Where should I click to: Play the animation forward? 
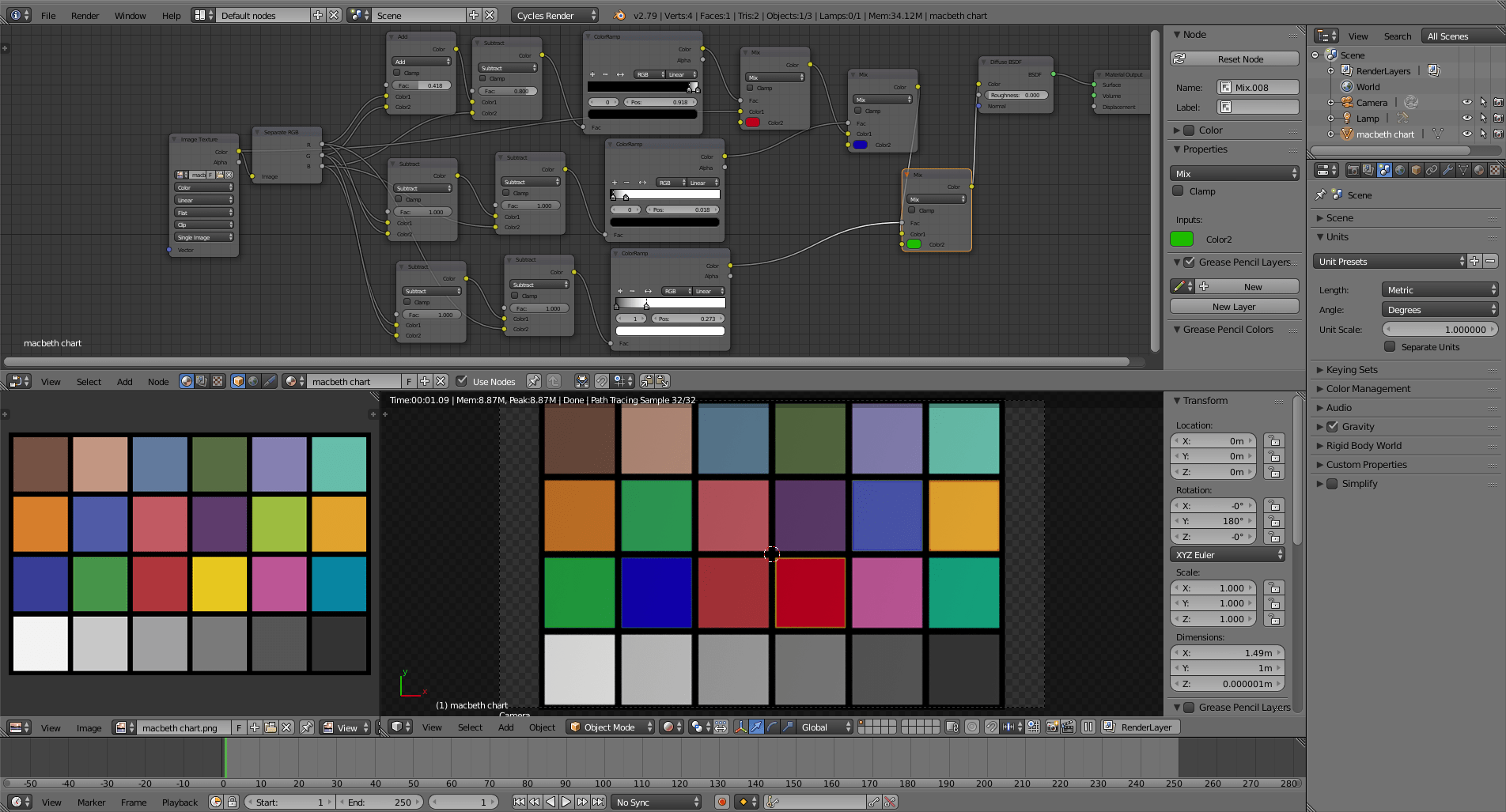[566, 802]
